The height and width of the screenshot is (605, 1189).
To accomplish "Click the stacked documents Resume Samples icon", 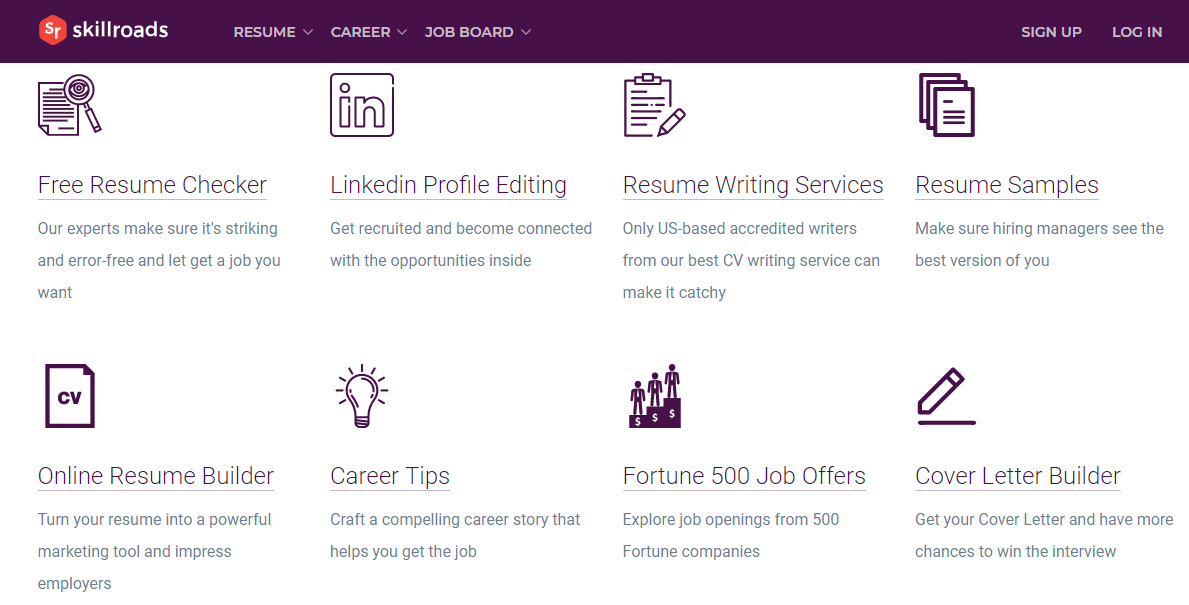I will (x=946, y=105).
